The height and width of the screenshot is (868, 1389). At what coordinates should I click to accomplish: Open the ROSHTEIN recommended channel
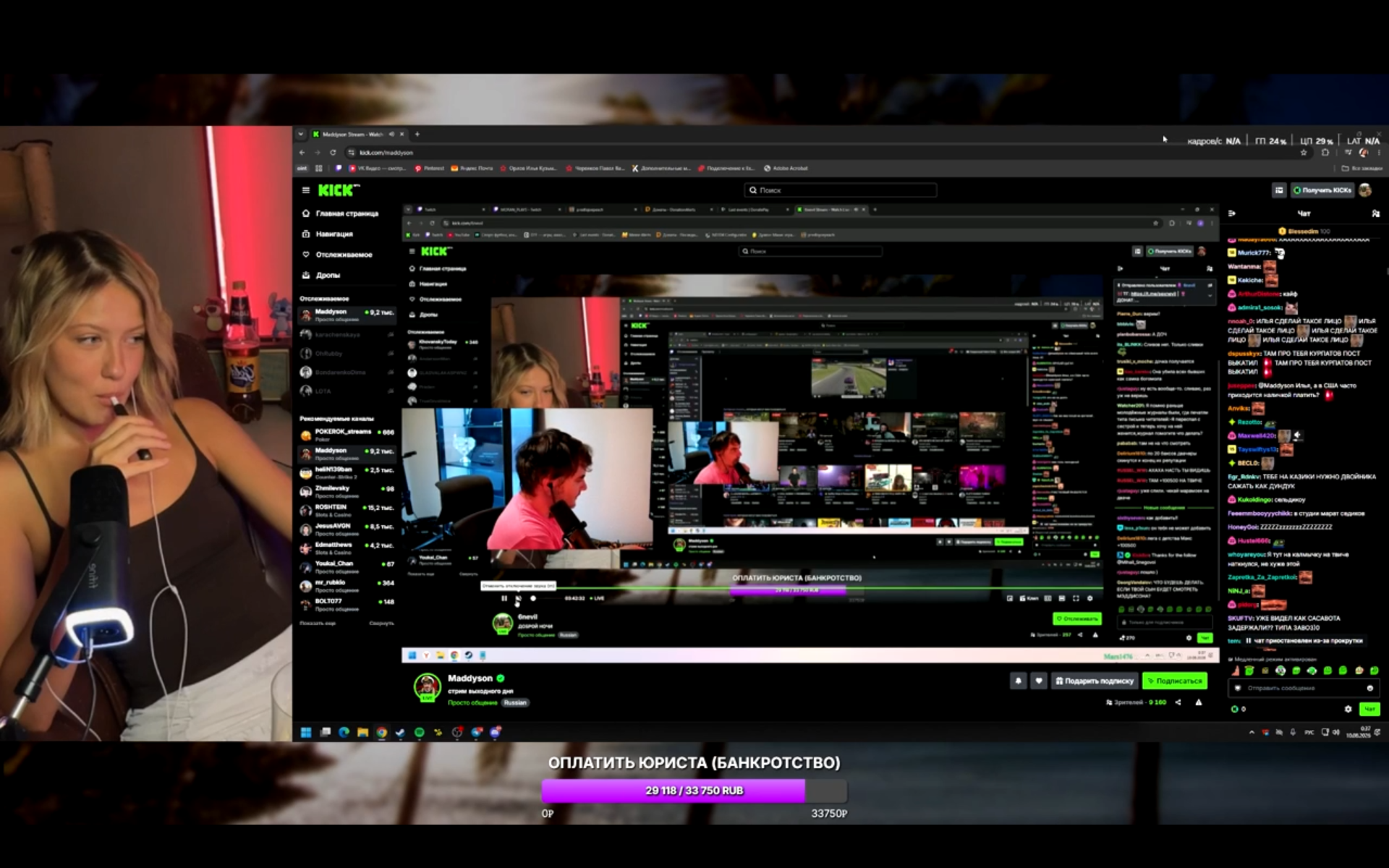[x=347, y=510]
